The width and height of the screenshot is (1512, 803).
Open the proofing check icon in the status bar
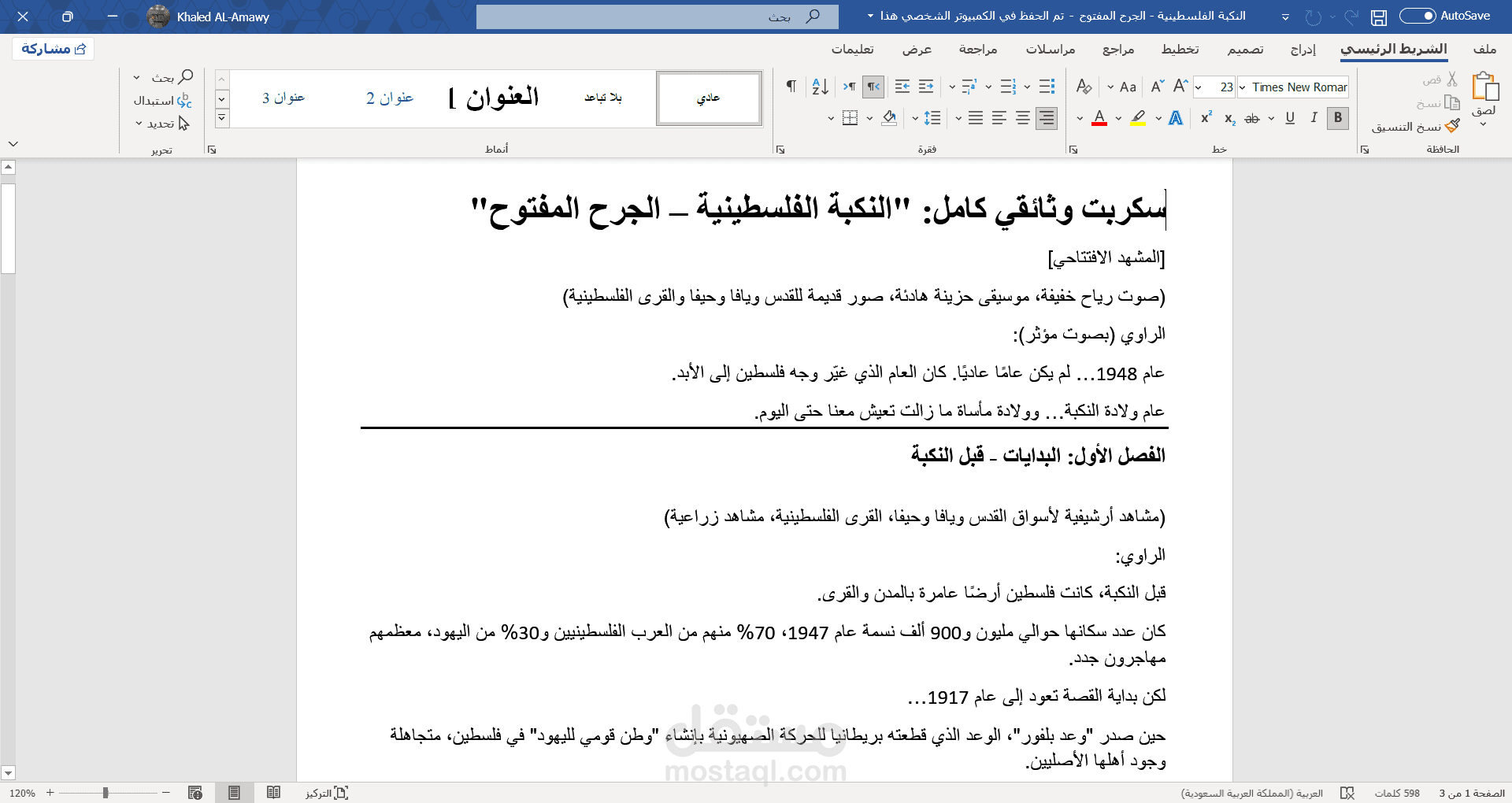pyautogui.click(x=1347, y=793)
